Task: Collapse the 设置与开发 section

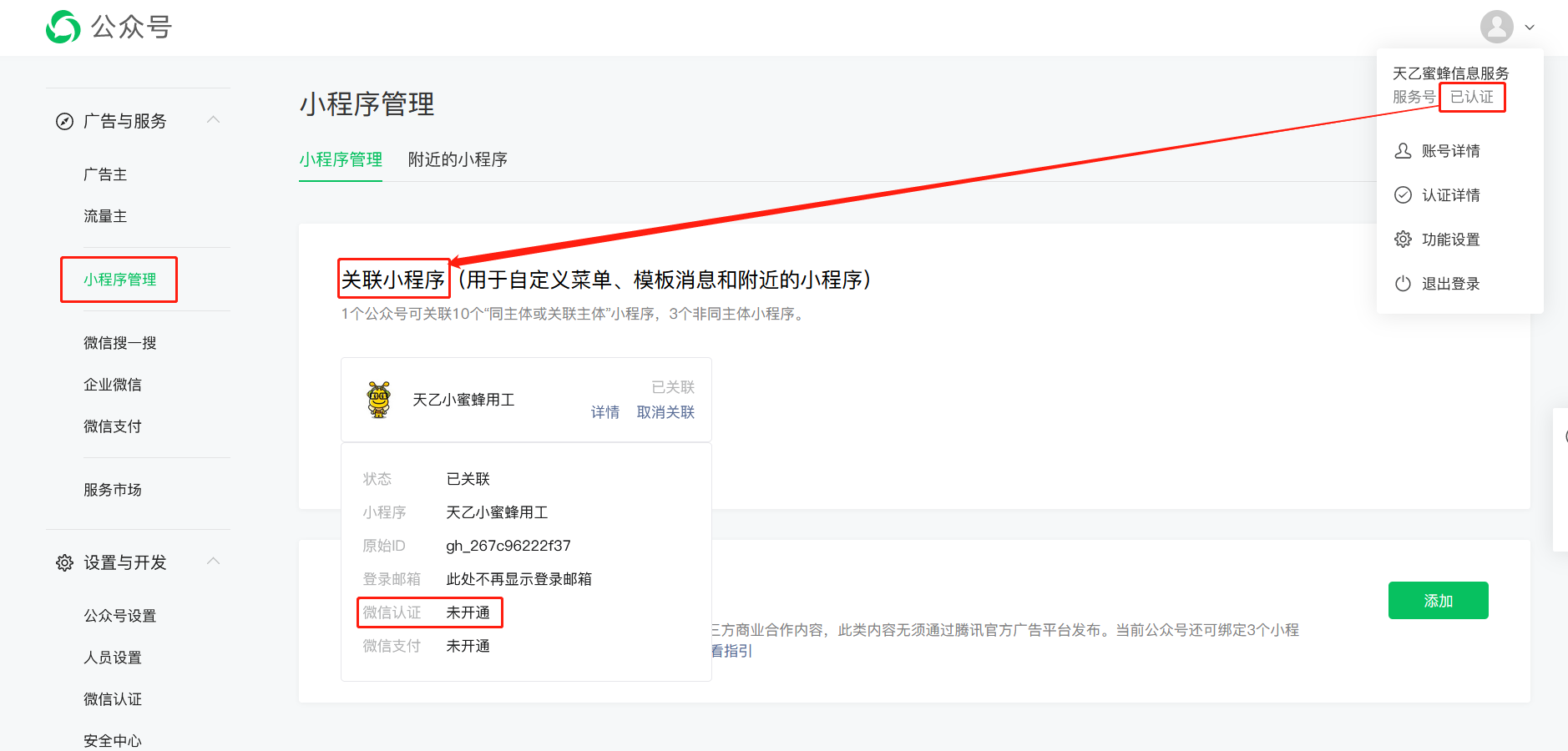Action: pos(214,561)
